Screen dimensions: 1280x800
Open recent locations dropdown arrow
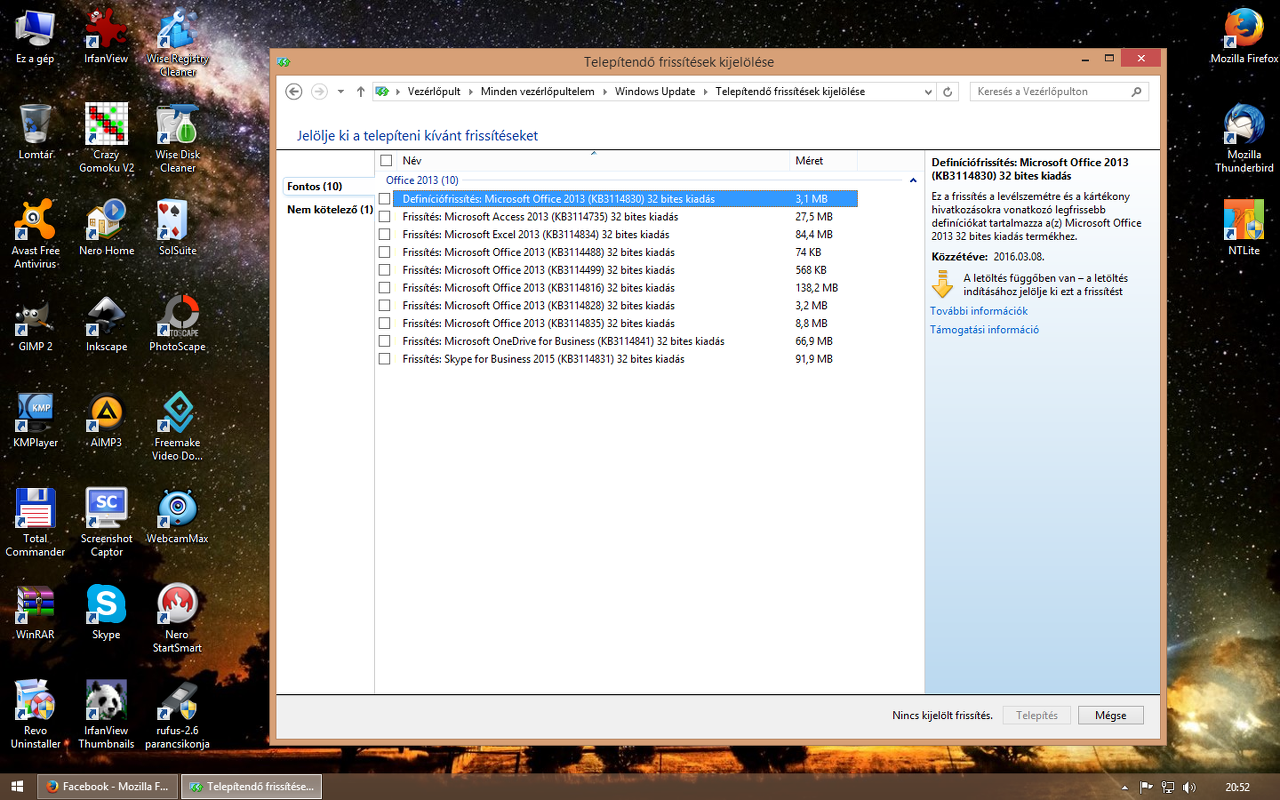[341, 92]
